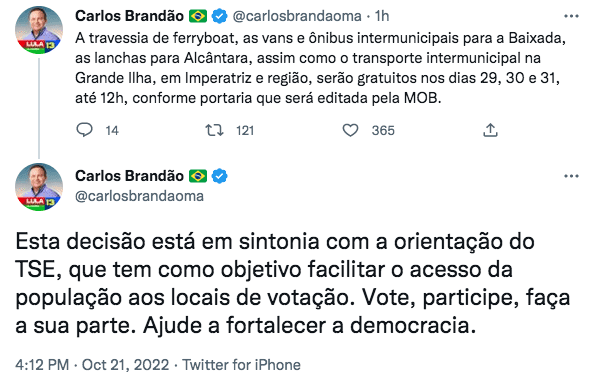Click the verified badge on second tweet
The width and height of the screenshot is (596, 385).
[x=219, y=176]
